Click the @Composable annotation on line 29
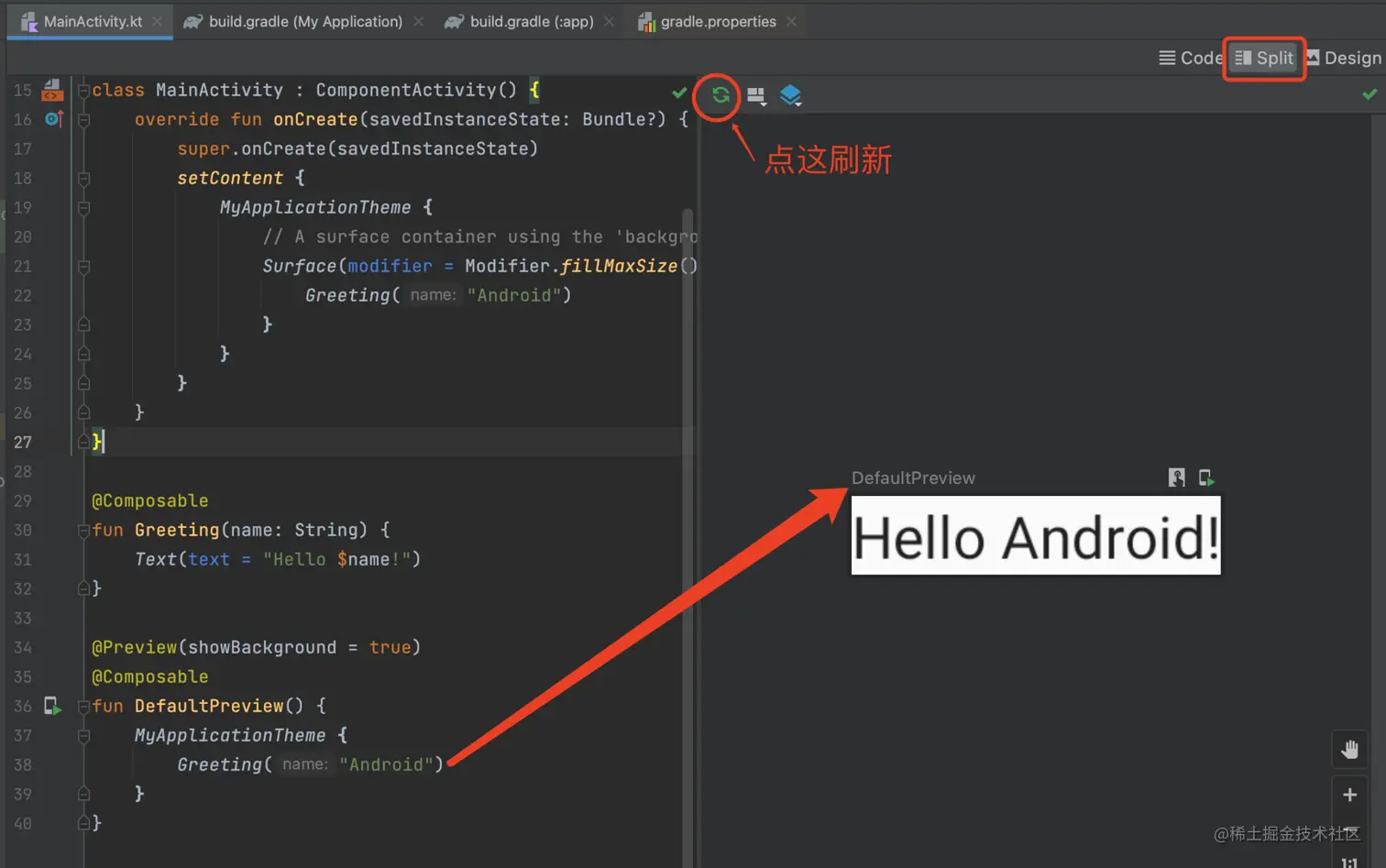The height and width of the screenshot is (868, 1386). pyautogui.click(x=150, y=500)
